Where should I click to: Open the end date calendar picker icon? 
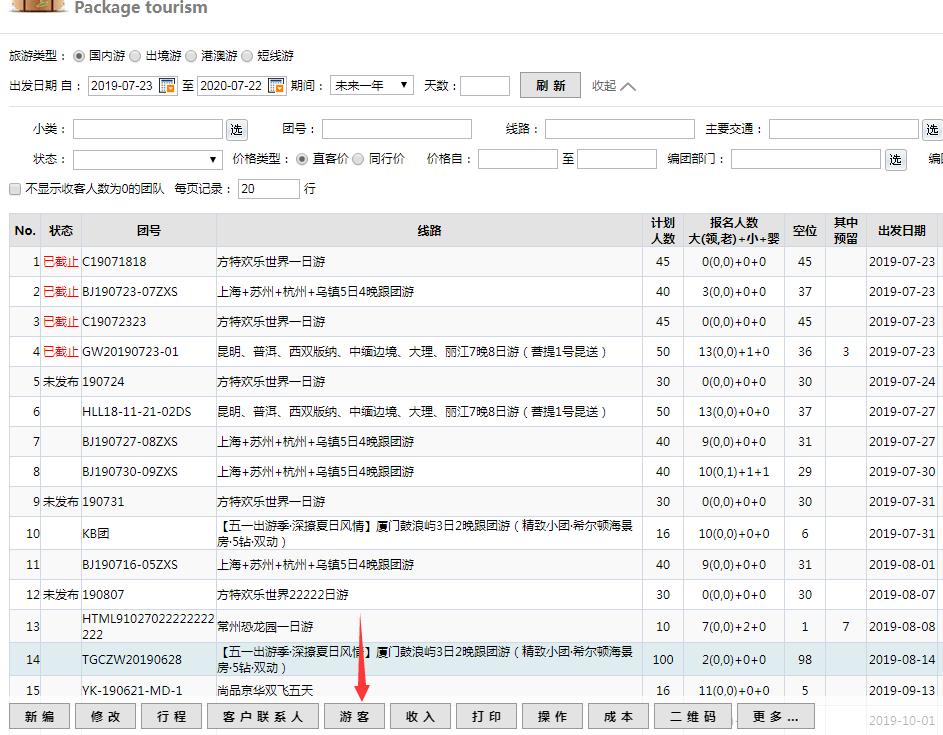click(276, 86)
